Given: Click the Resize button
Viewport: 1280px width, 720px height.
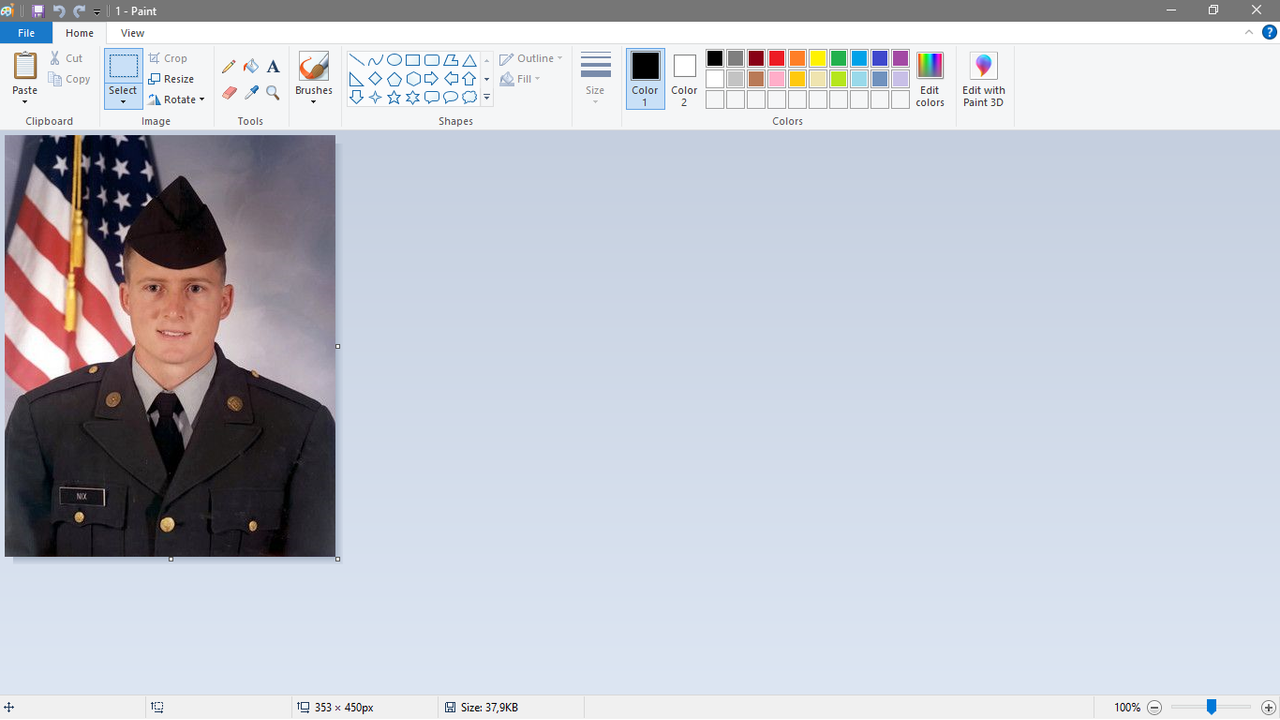Looking at the screenshot, I should pyautogui.click(x=171, y=79).
